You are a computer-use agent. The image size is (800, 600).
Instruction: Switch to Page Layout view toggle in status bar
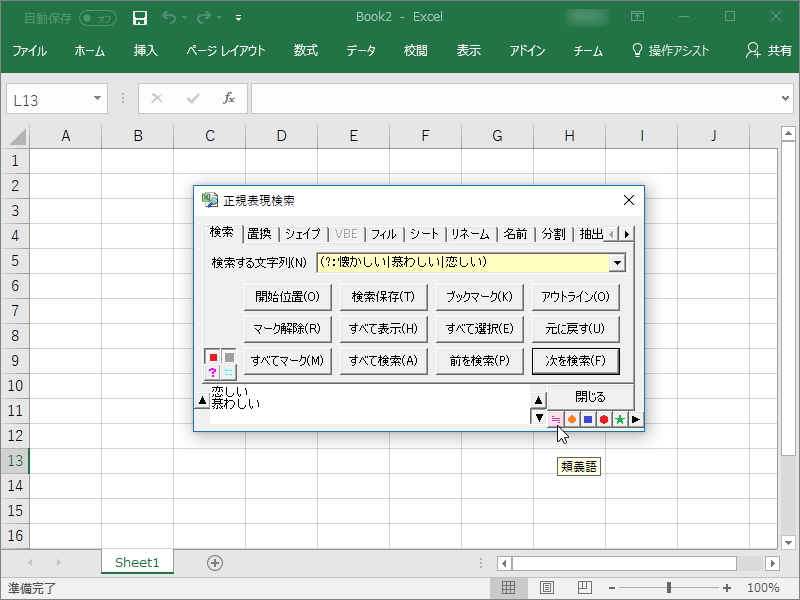(545, 589)
